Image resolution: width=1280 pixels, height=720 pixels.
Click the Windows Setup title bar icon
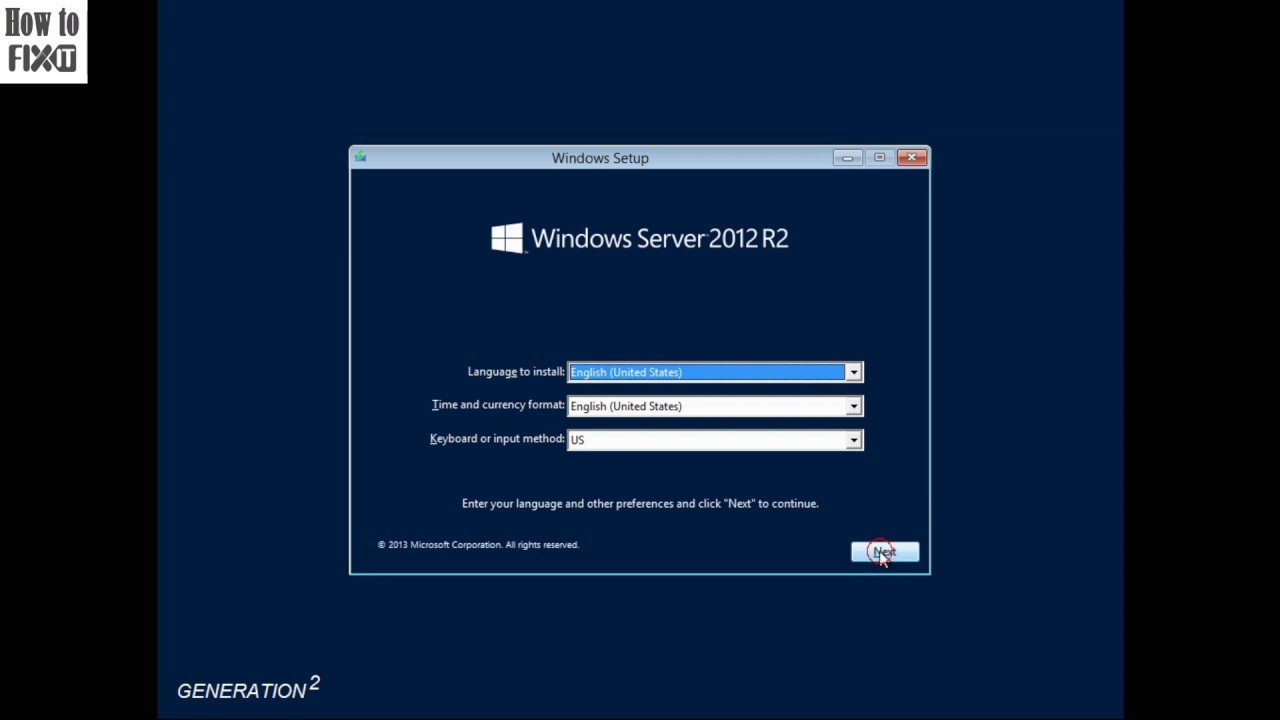(361, 157)
